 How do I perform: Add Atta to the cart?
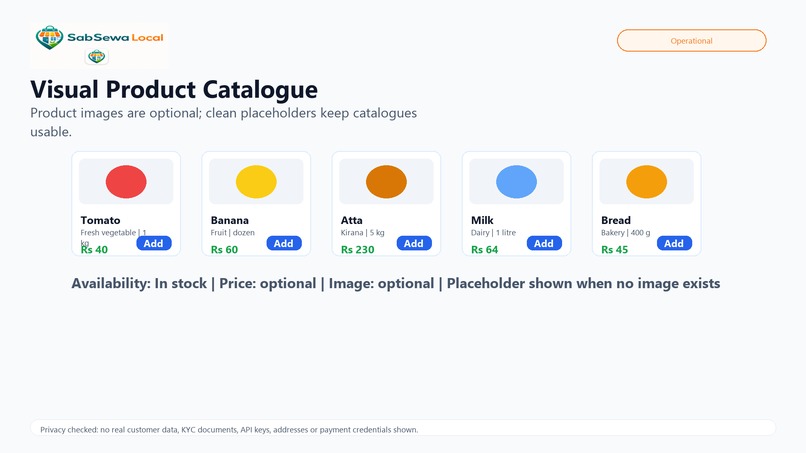414,243
